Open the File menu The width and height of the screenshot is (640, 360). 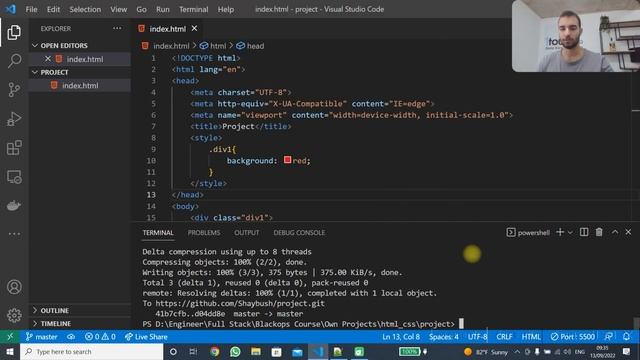tap(31, 9)
